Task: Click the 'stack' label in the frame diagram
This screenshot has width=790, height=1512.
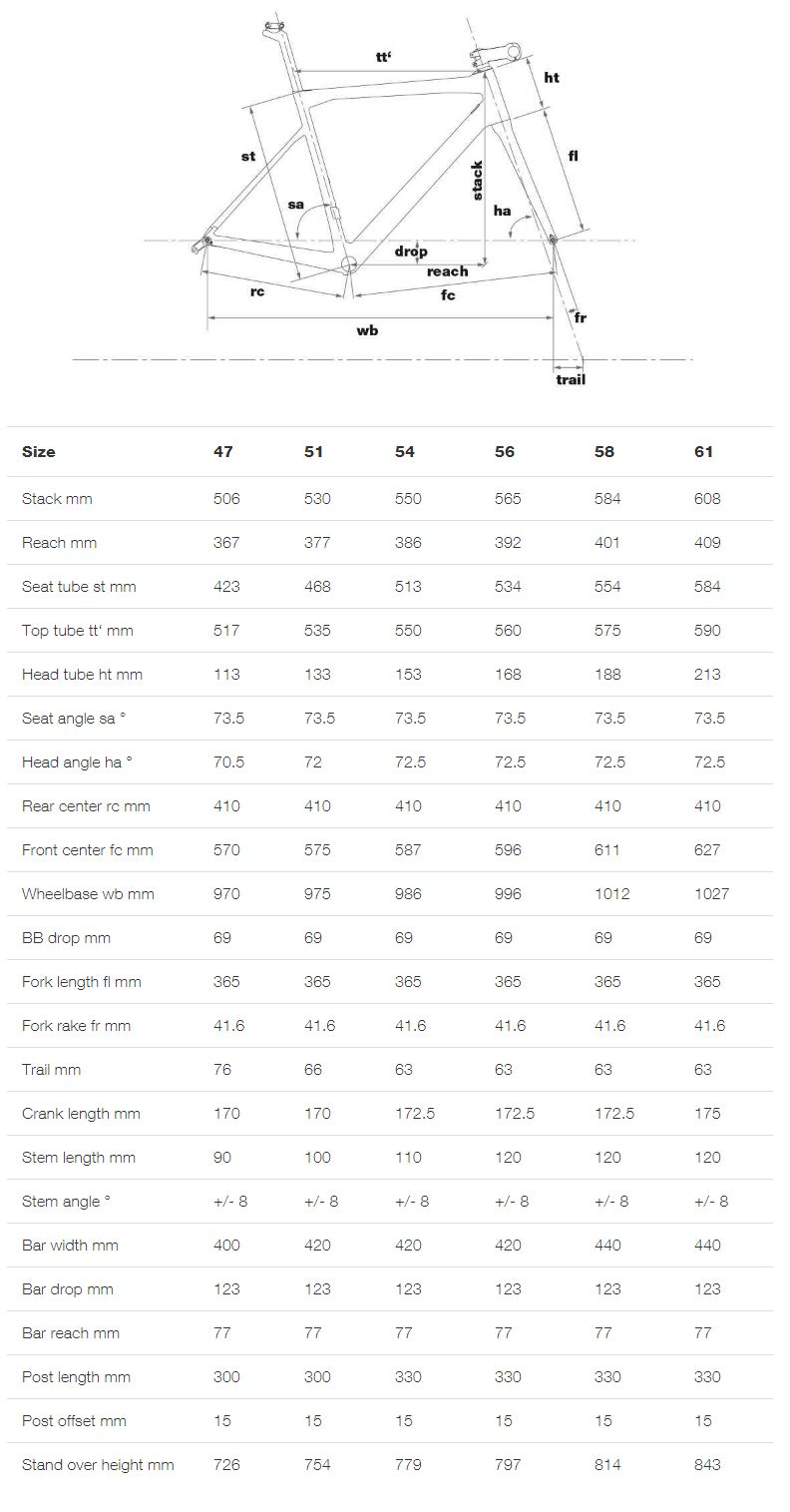Action: coord(477,180)
